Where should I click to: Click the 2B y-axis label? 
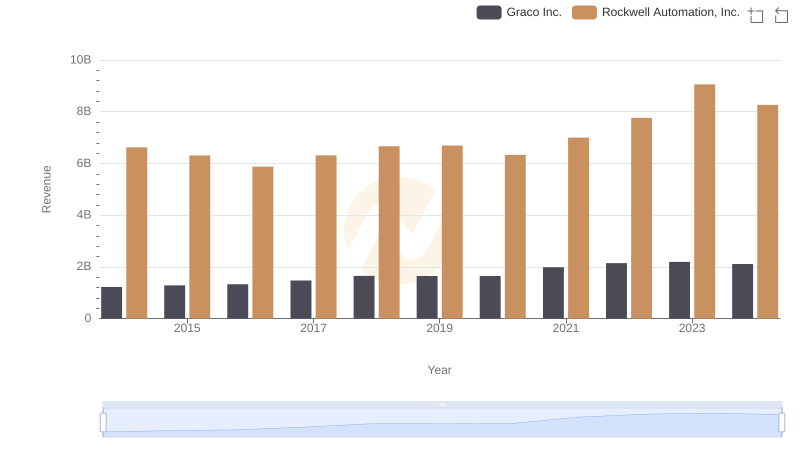click(x=84, y=267)
